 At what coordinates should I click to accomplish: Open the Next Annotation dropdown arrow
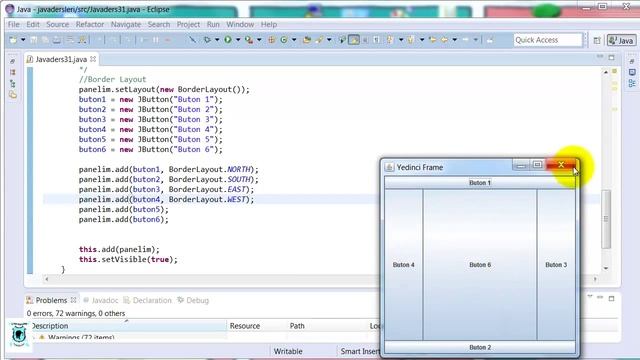click(x=401, y=40)
